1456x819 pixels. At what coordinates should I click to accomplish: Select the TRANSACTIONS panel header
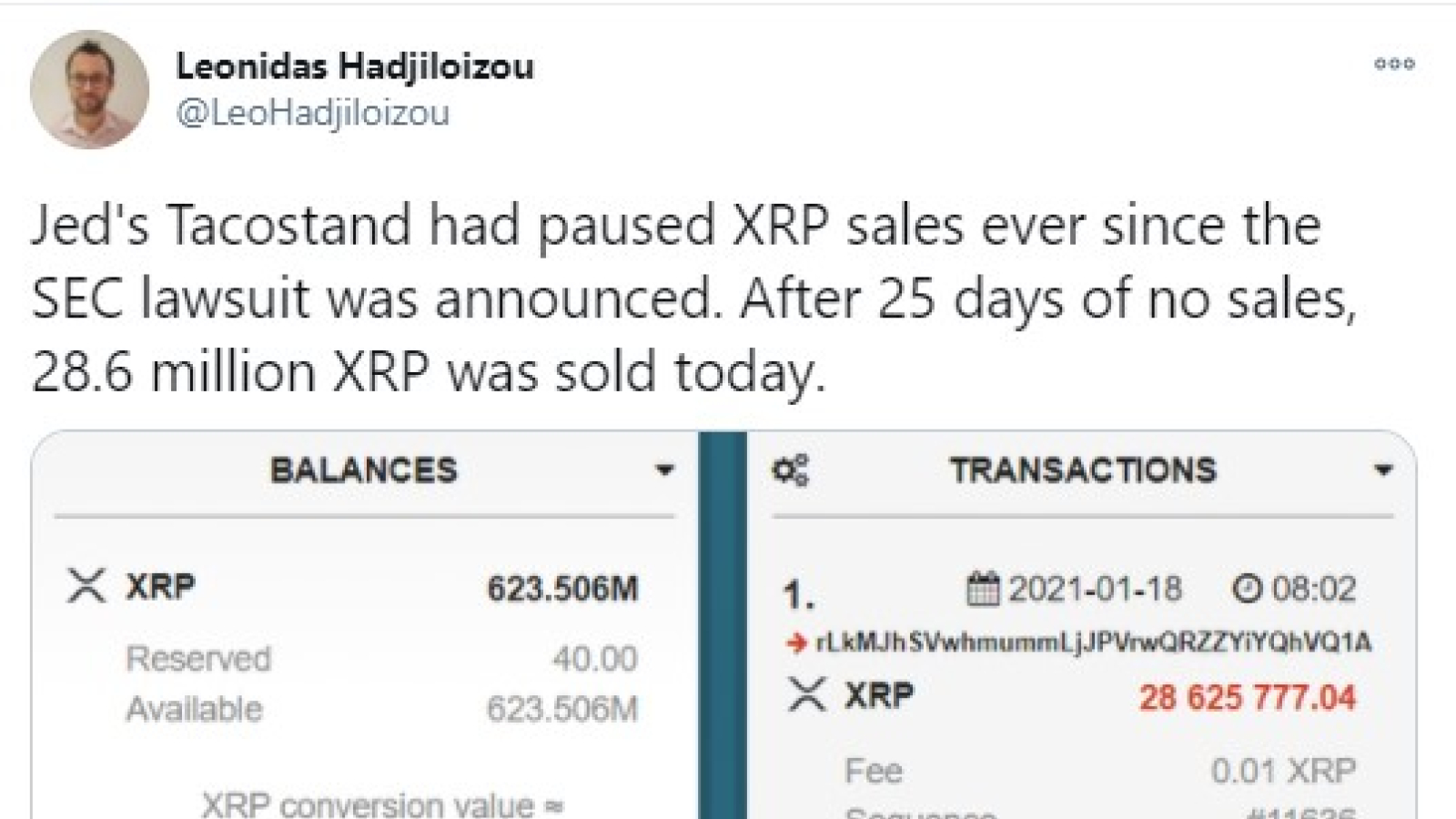pyautogui.click(x=1083, y=470)
